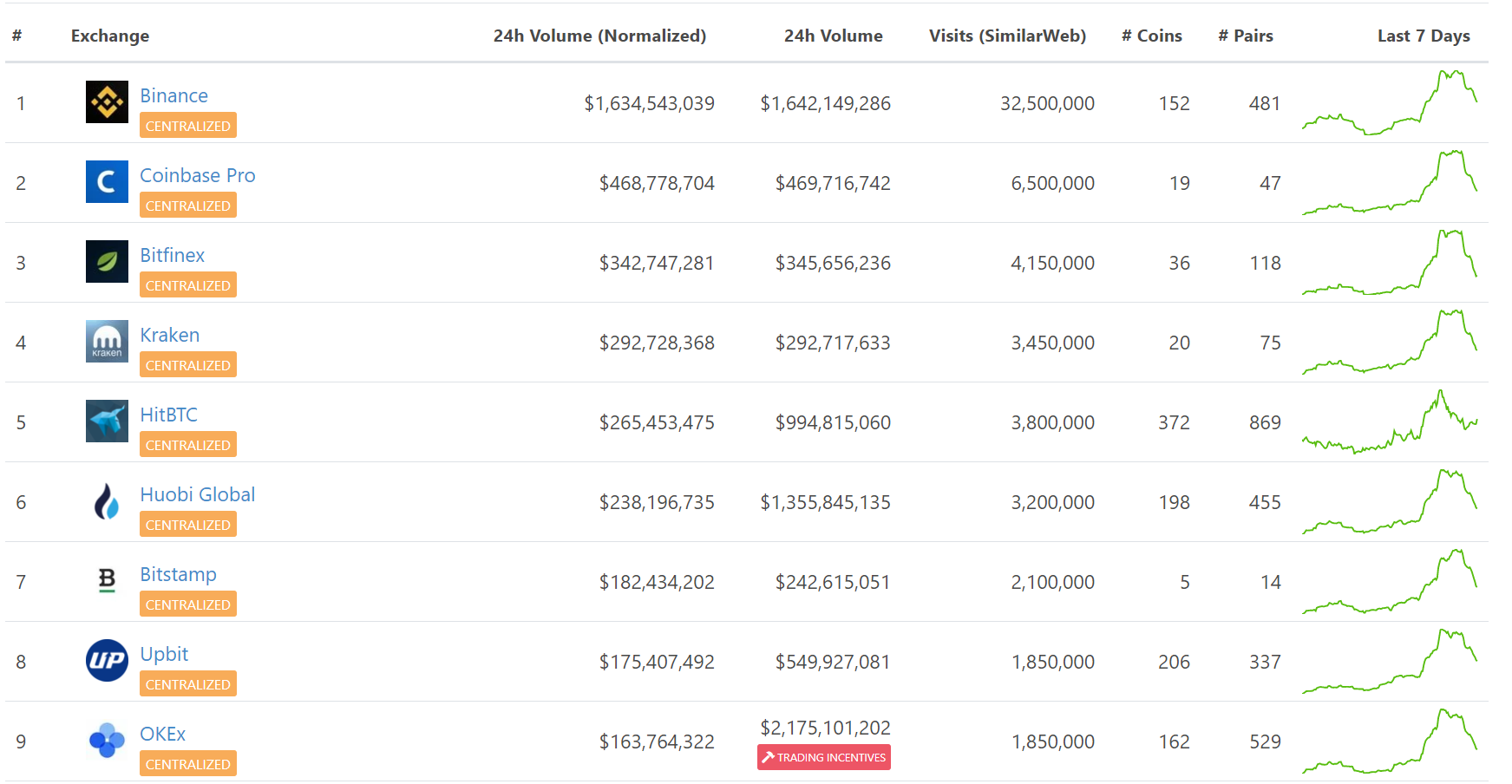
Task: Open the Binance exchange link
Action: [x=173, y=95]
